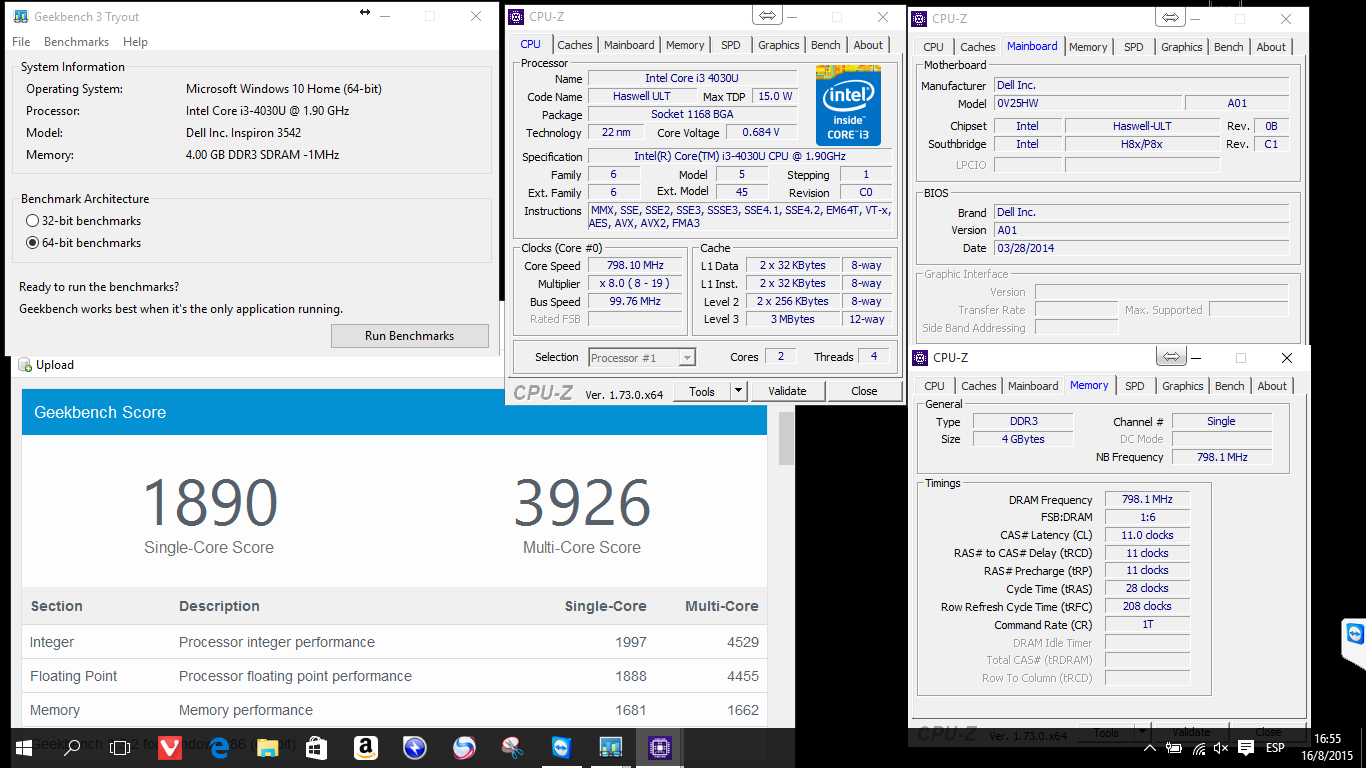
Task: Open Task View on the taskbar
Action: coord(120,747)
